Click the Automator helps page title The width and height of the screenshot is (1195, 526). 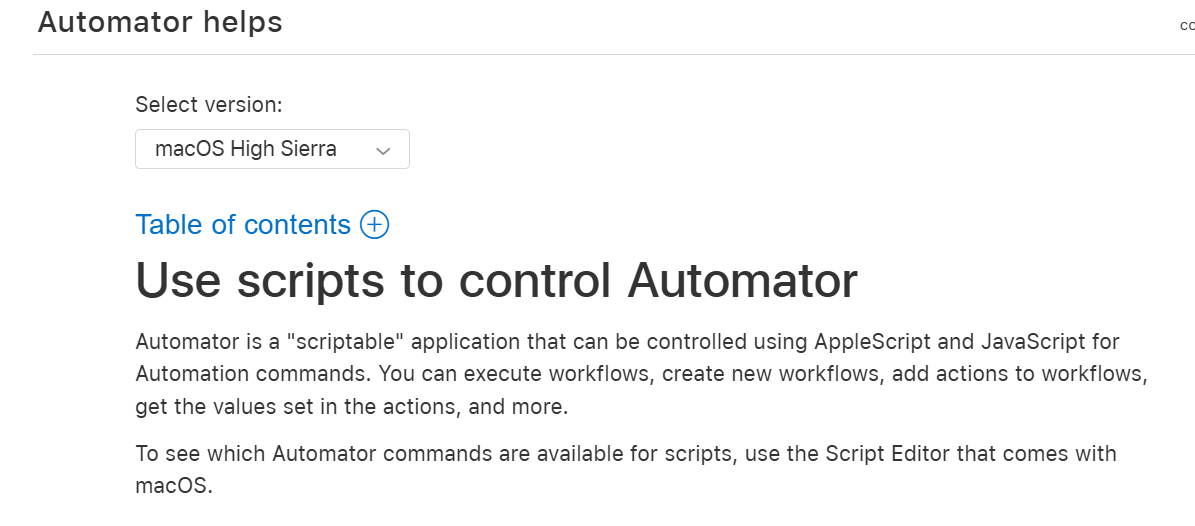pos(160,22)
